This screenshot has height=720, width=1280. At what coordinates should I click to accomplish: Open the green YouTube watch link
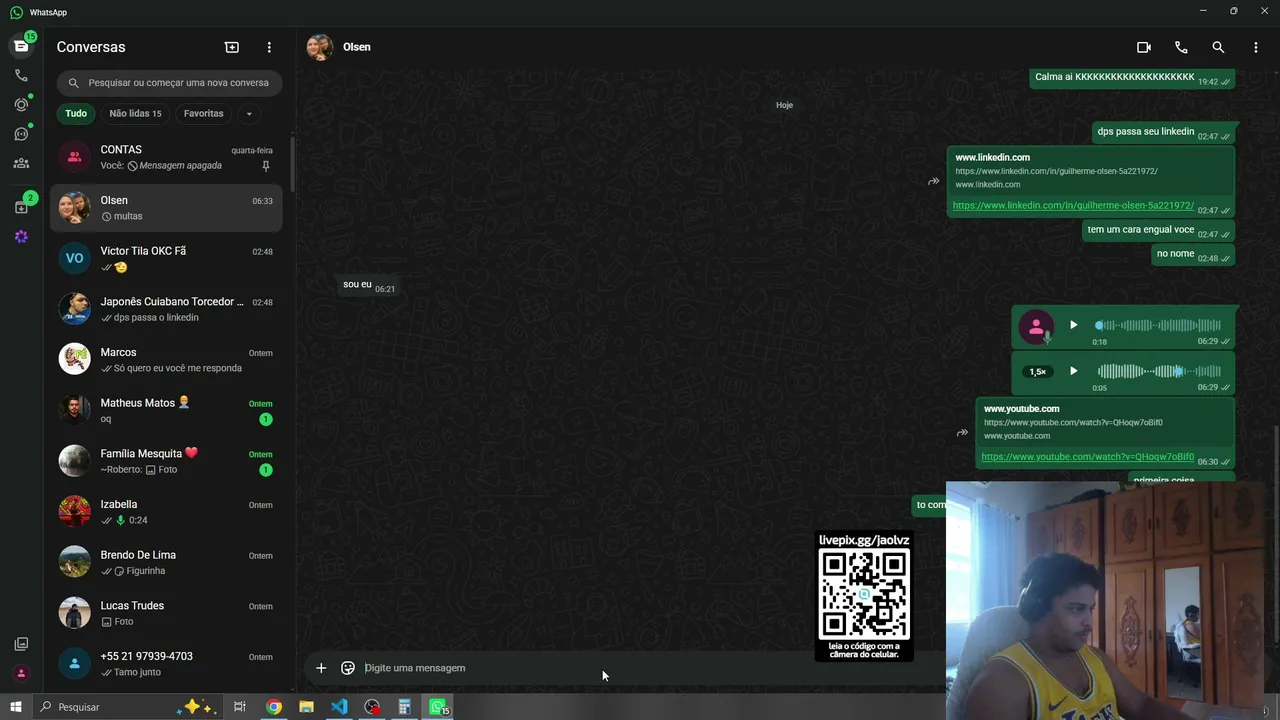point(1087,457)
